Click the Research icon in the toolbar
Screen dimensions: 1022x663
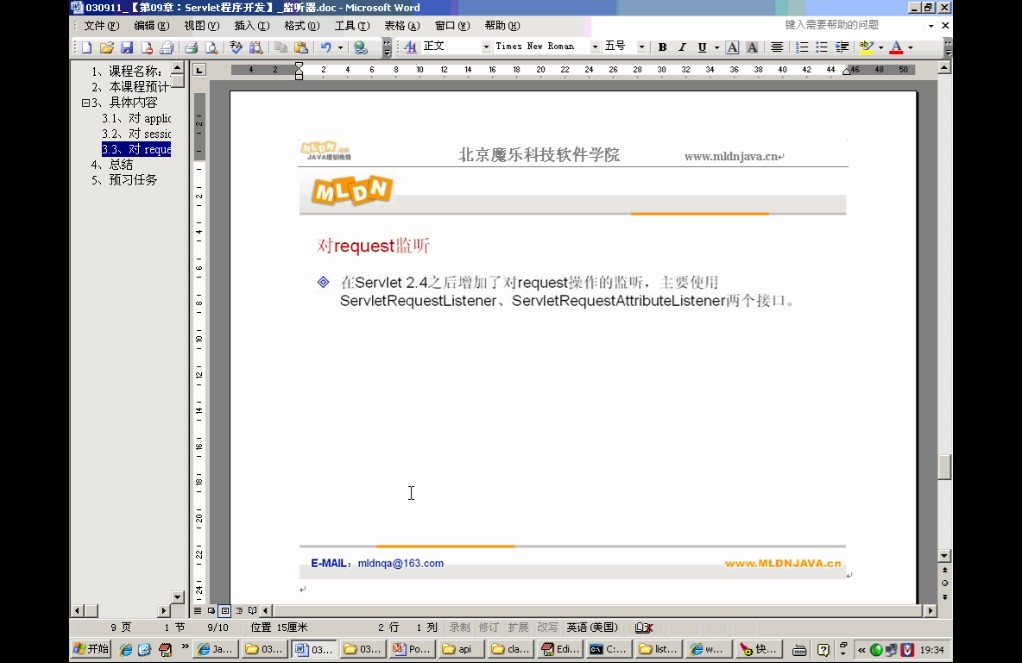(x=256, y=47)
